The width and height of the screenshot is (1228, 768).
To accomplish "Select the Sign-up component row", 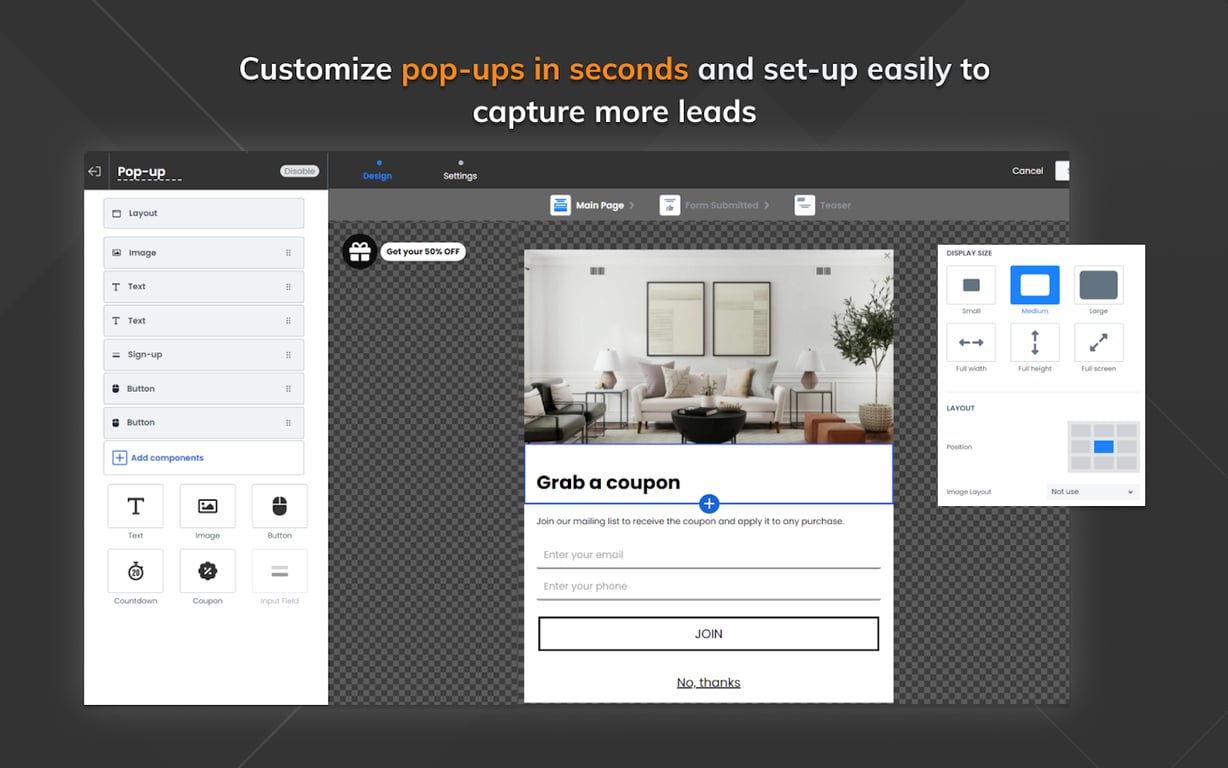I will click(x=204, y=355).
